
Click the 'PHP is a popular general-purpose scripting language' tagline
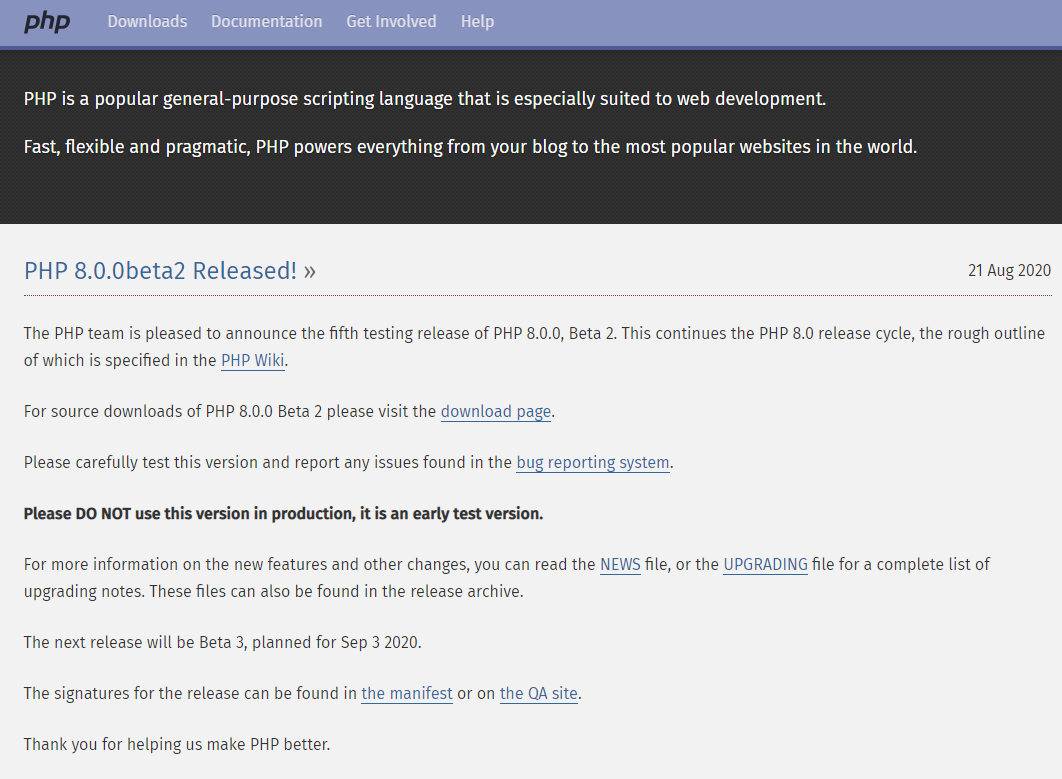(x=425, y=99)
